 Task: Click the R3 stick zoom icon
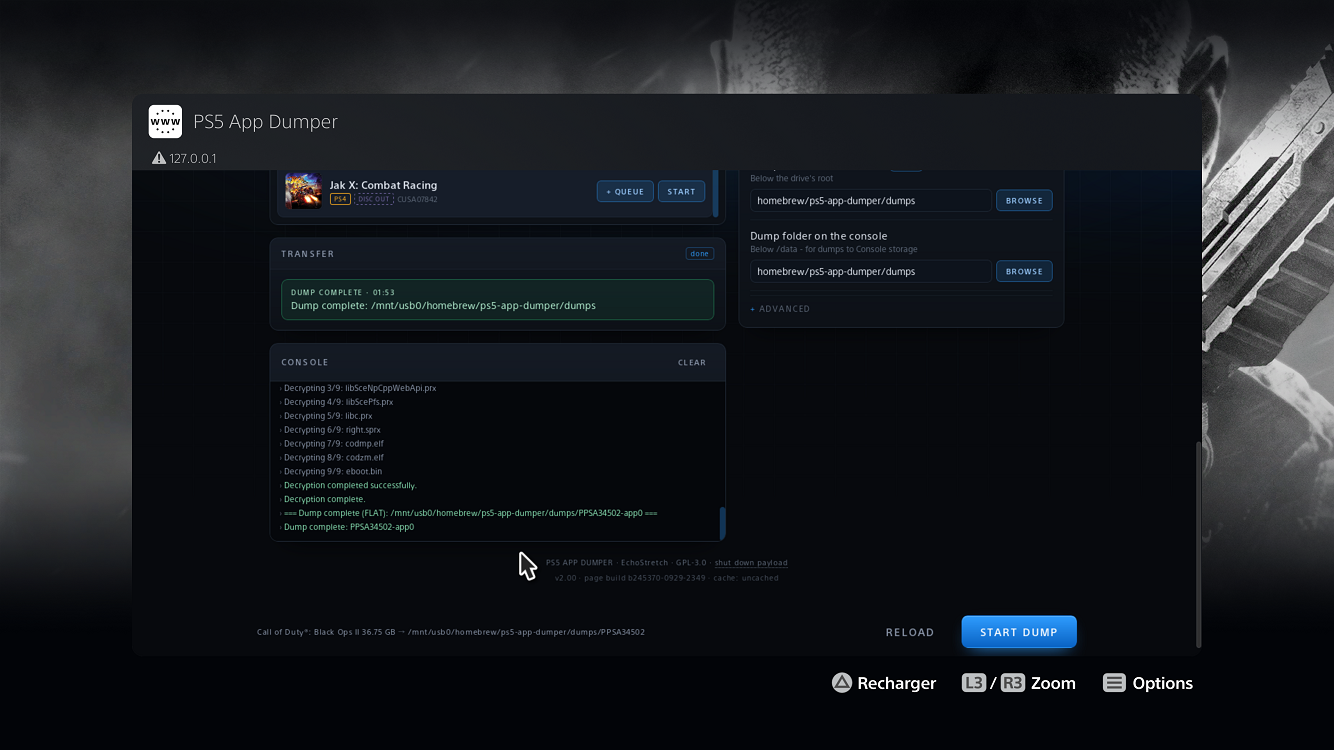point(1013,683)
